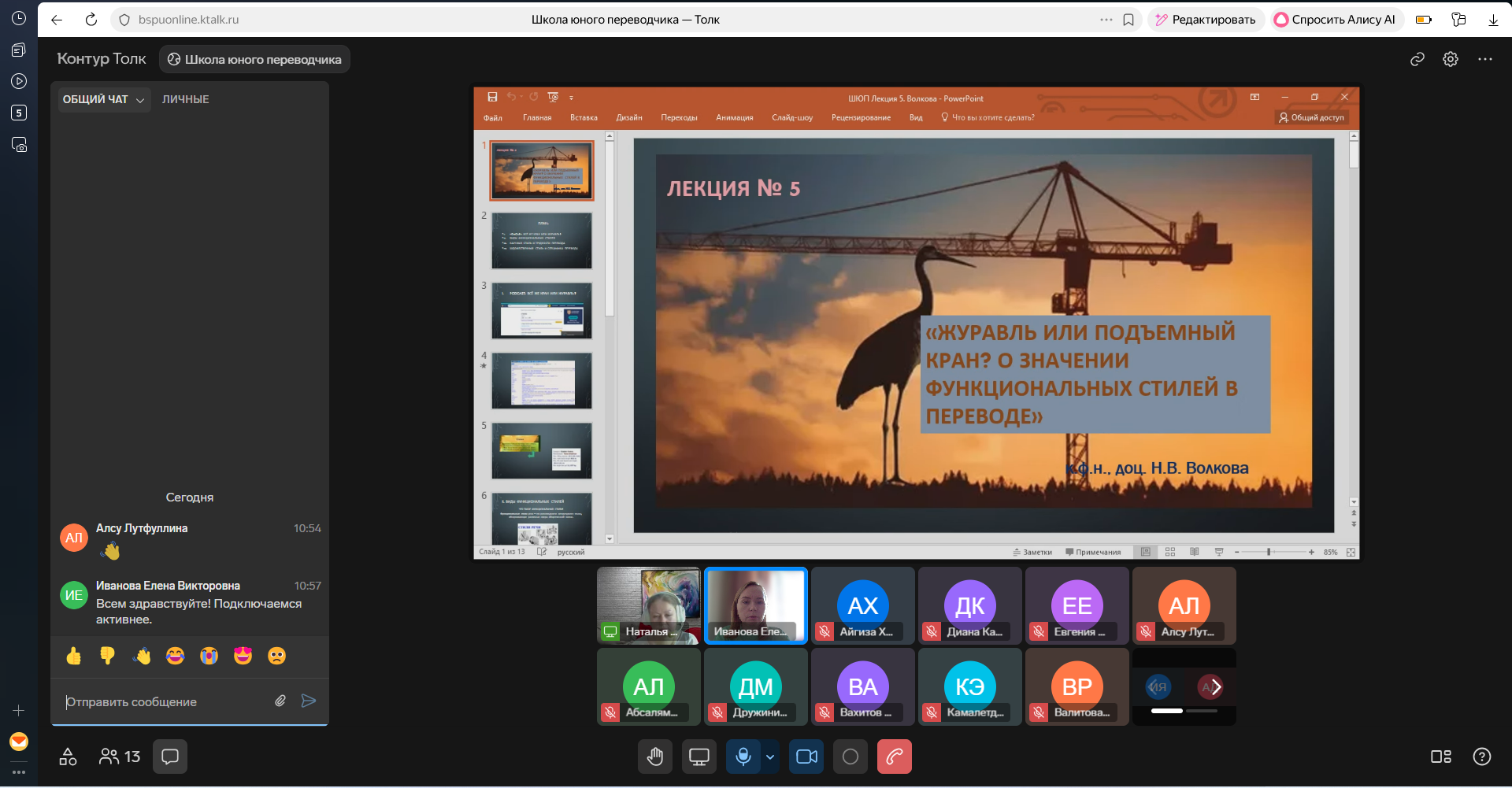Show next participants with arrow
Image resolution: width=1512 pixels, height=788 pixels.
1216,687
